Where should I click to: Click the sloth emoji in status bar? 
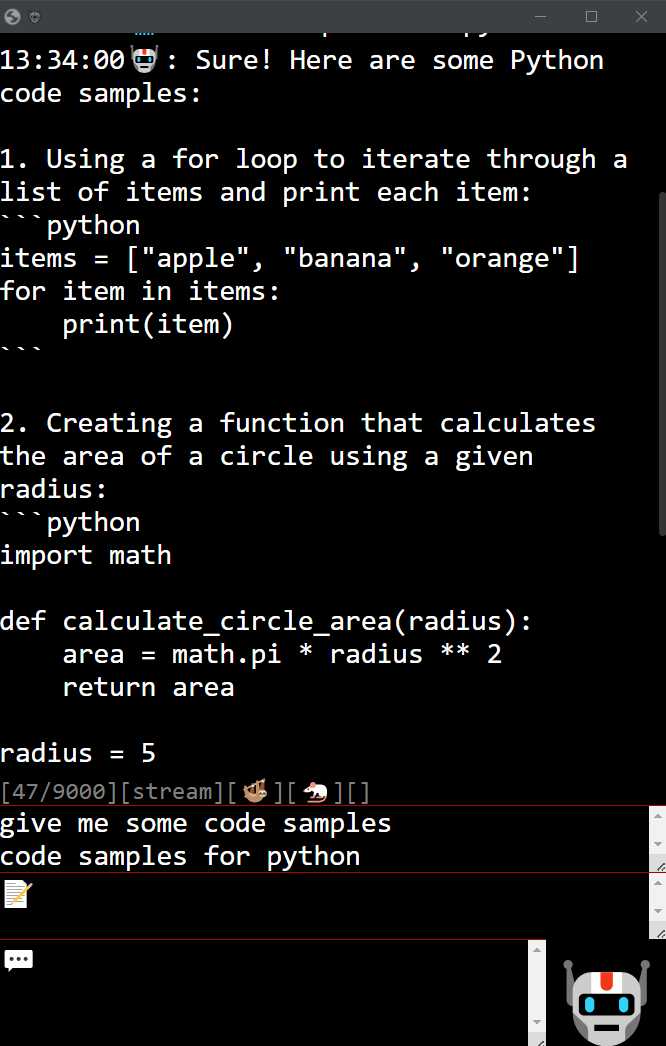point(255,791)
